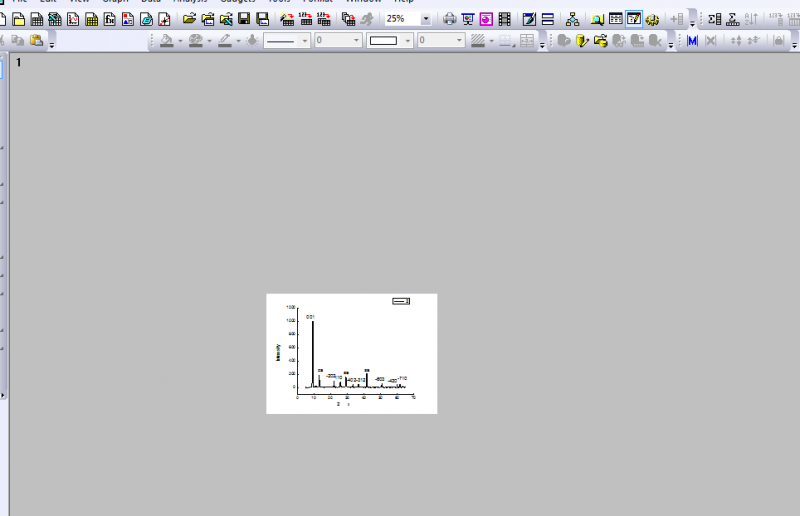Click the database open query folder icon

(601, 40)
